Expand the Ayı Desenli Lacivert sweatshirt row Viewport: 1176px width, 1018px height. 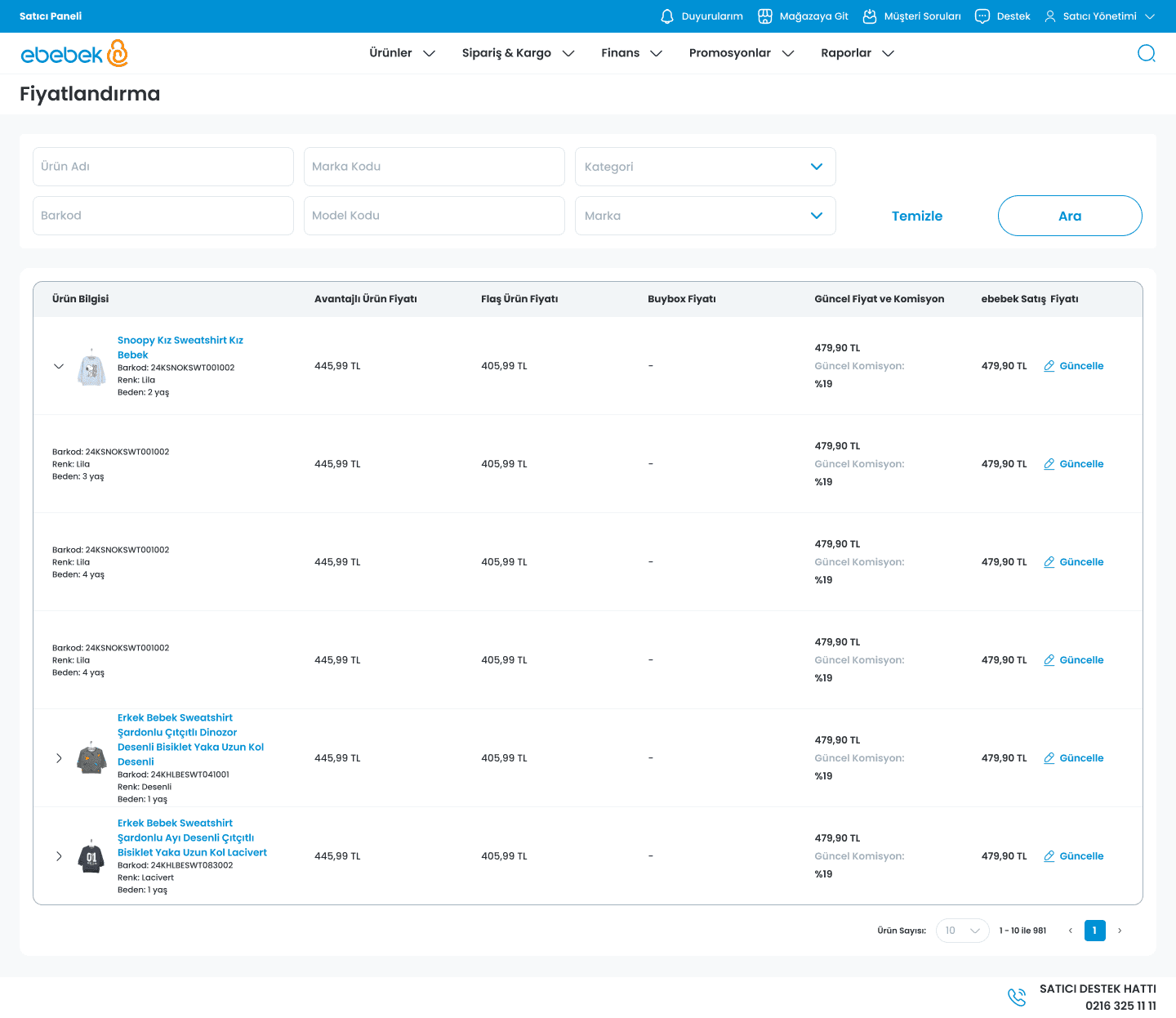tap(59, 856)
